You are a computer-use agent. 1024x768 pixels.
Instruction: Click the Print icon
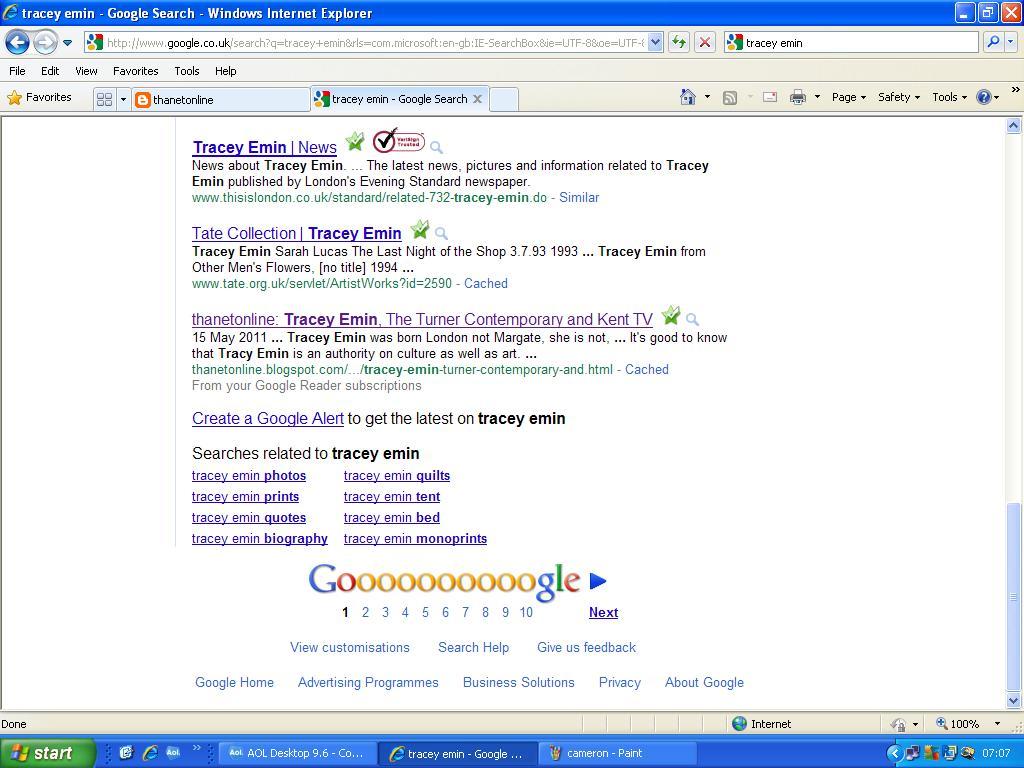(797, 97)
